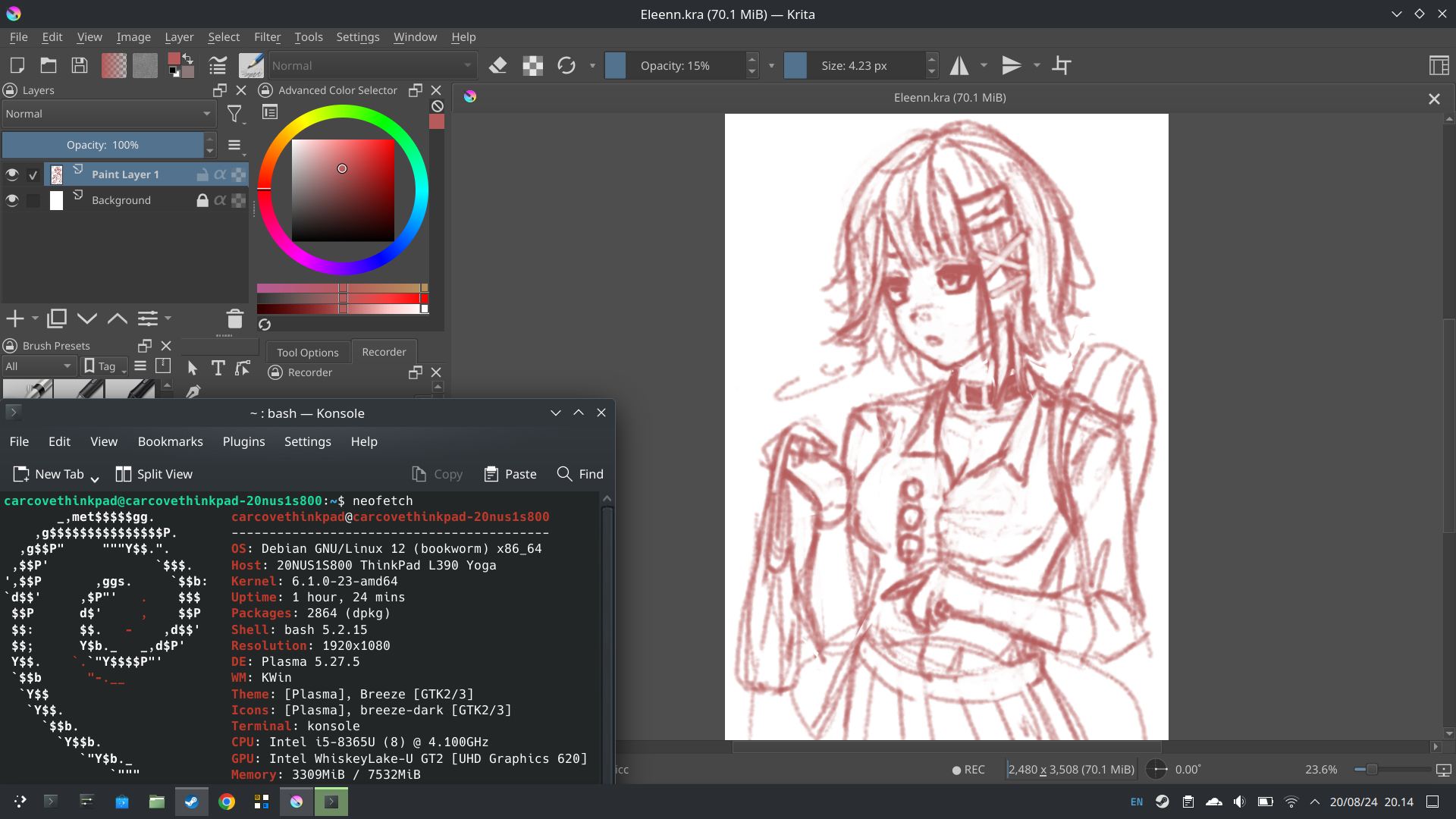Switch to the Tool Options tab
Viewport: 1456px width, 819px height.
(x=307, y=353)
